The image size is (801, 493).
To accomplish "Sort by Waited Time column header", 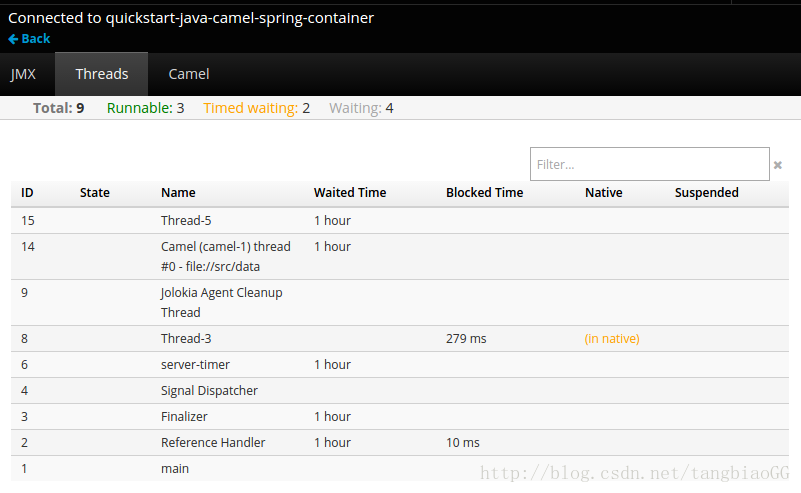I will click(350, 193).
